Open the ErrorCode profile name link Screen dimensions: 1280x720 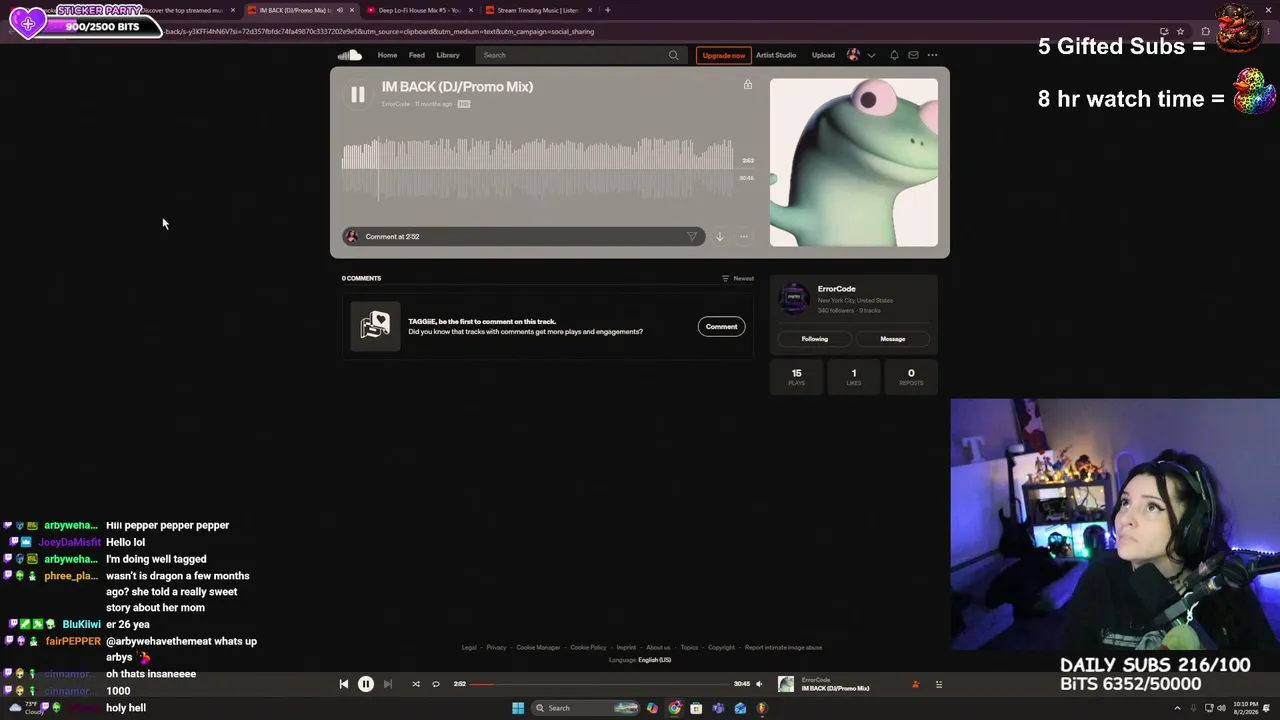point(836,289)
